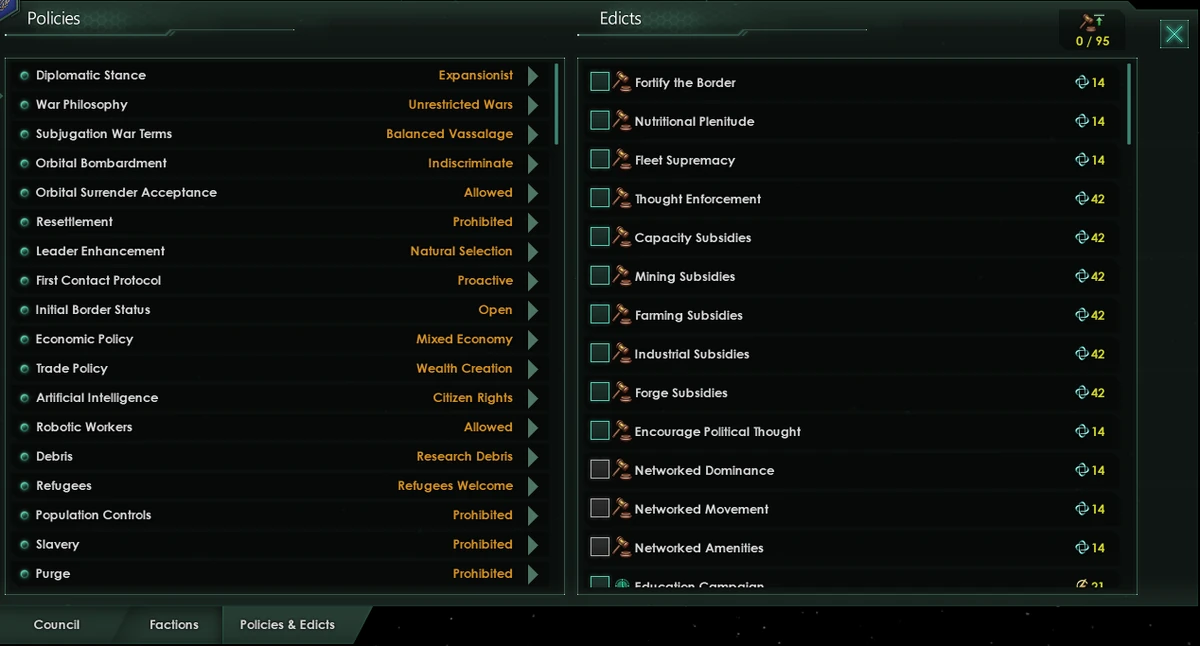Expand the Purge policy options
The width and height of the screenshot is (1200, 646).
[x=533, y=573]
